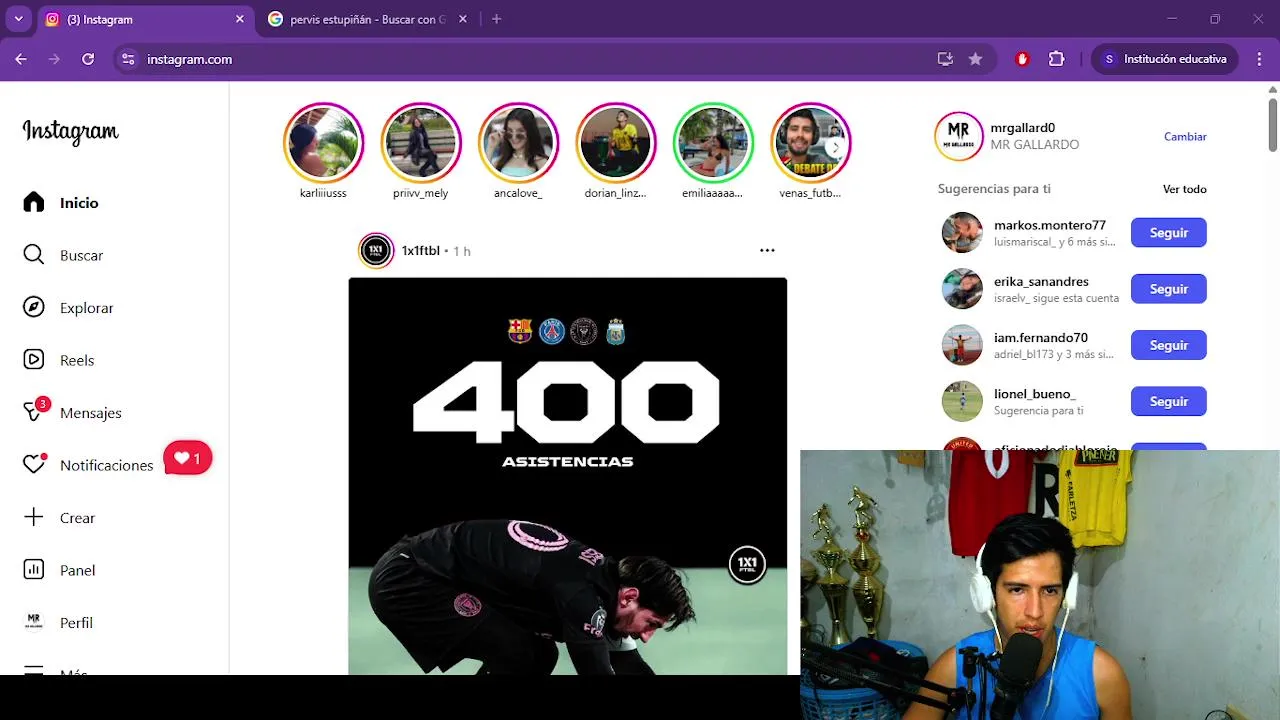
Task: Follow iam.fernando70
Action: (1168, 345)
